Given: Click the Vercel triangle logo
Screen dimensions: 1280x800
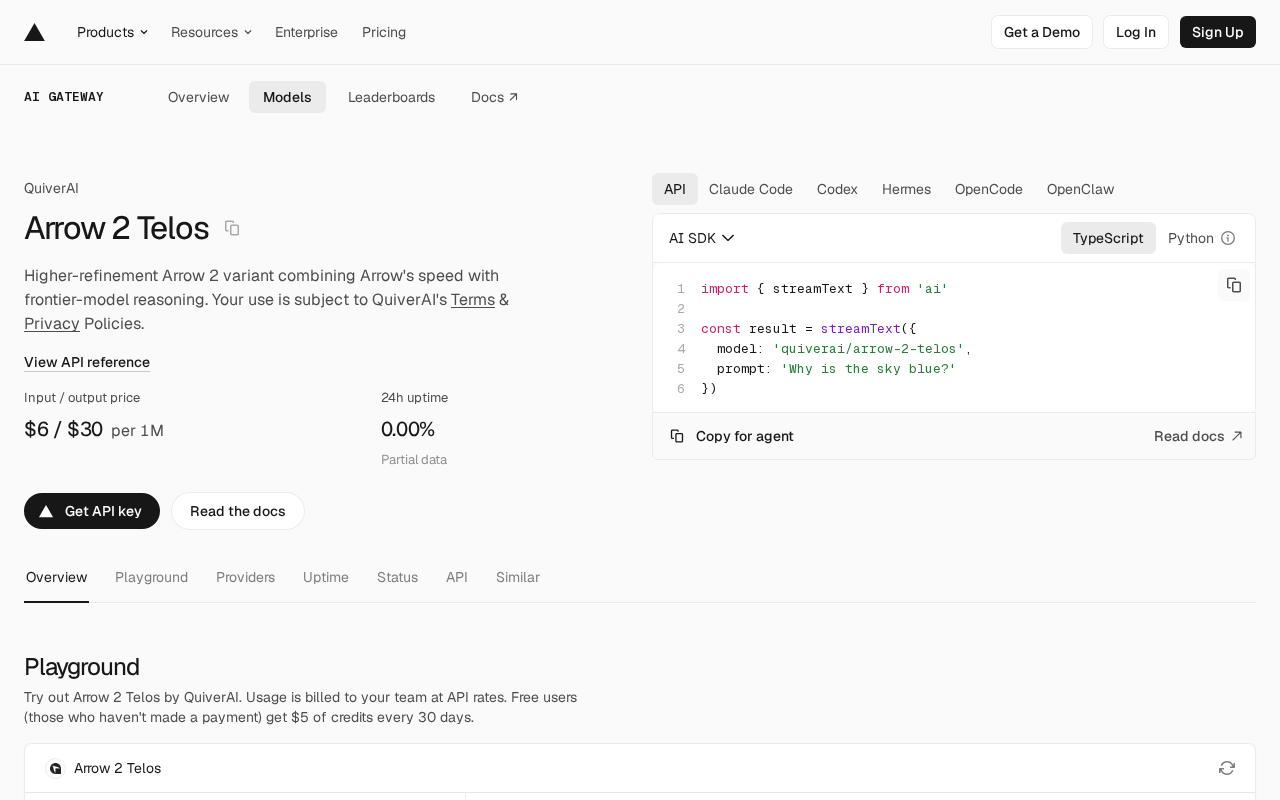Looking at the screenshot, I should (35, 32).
